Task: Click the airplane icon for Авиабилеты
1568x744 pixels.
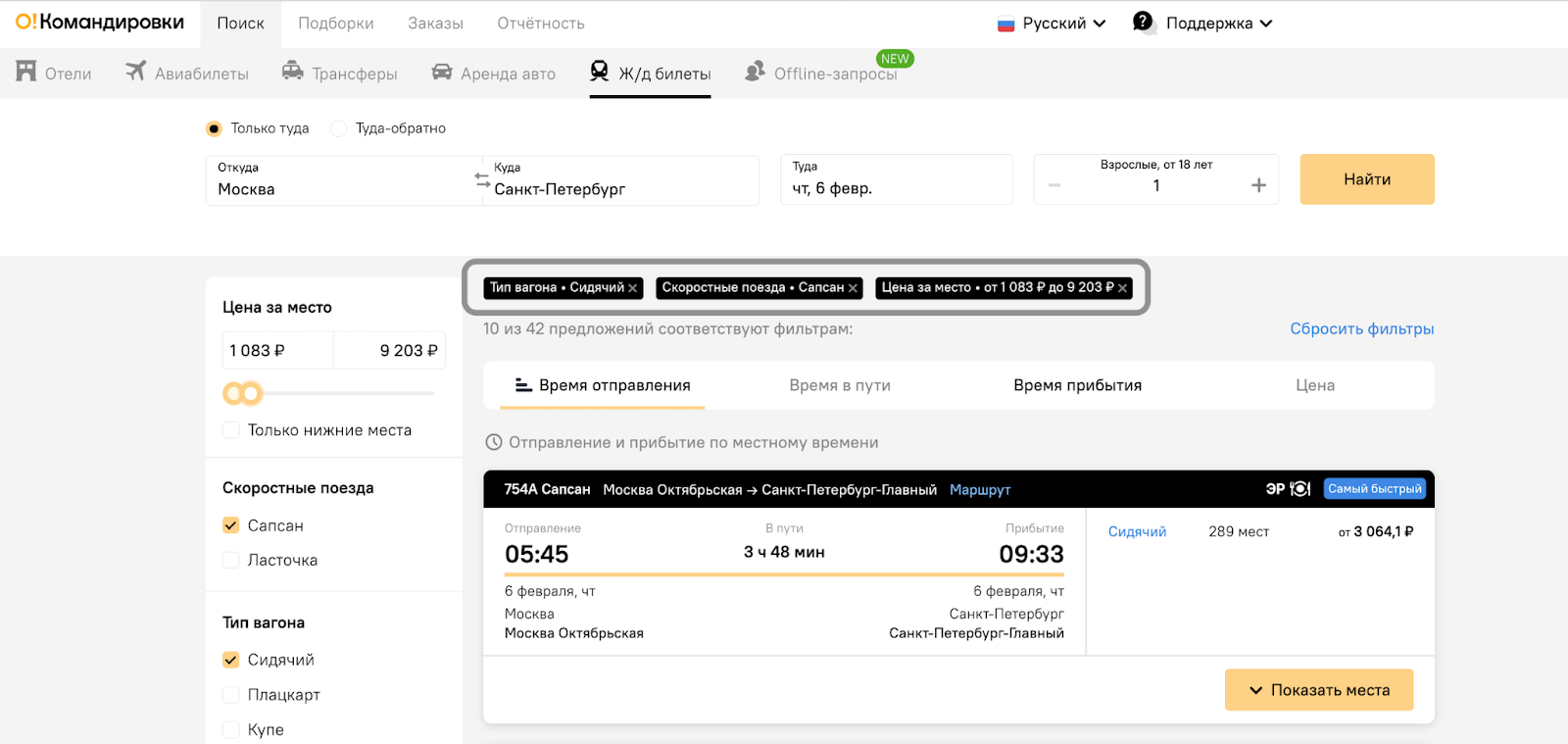Action: [135, 72]
